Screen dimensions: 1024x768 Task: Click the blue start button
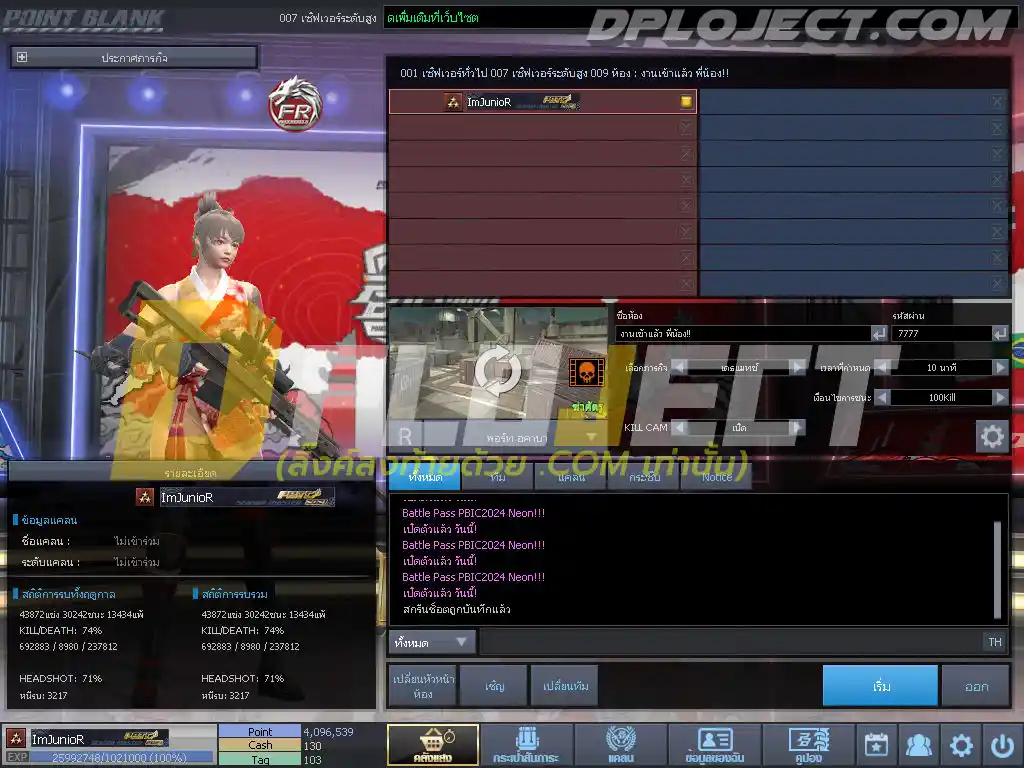(x=880, y=686)
